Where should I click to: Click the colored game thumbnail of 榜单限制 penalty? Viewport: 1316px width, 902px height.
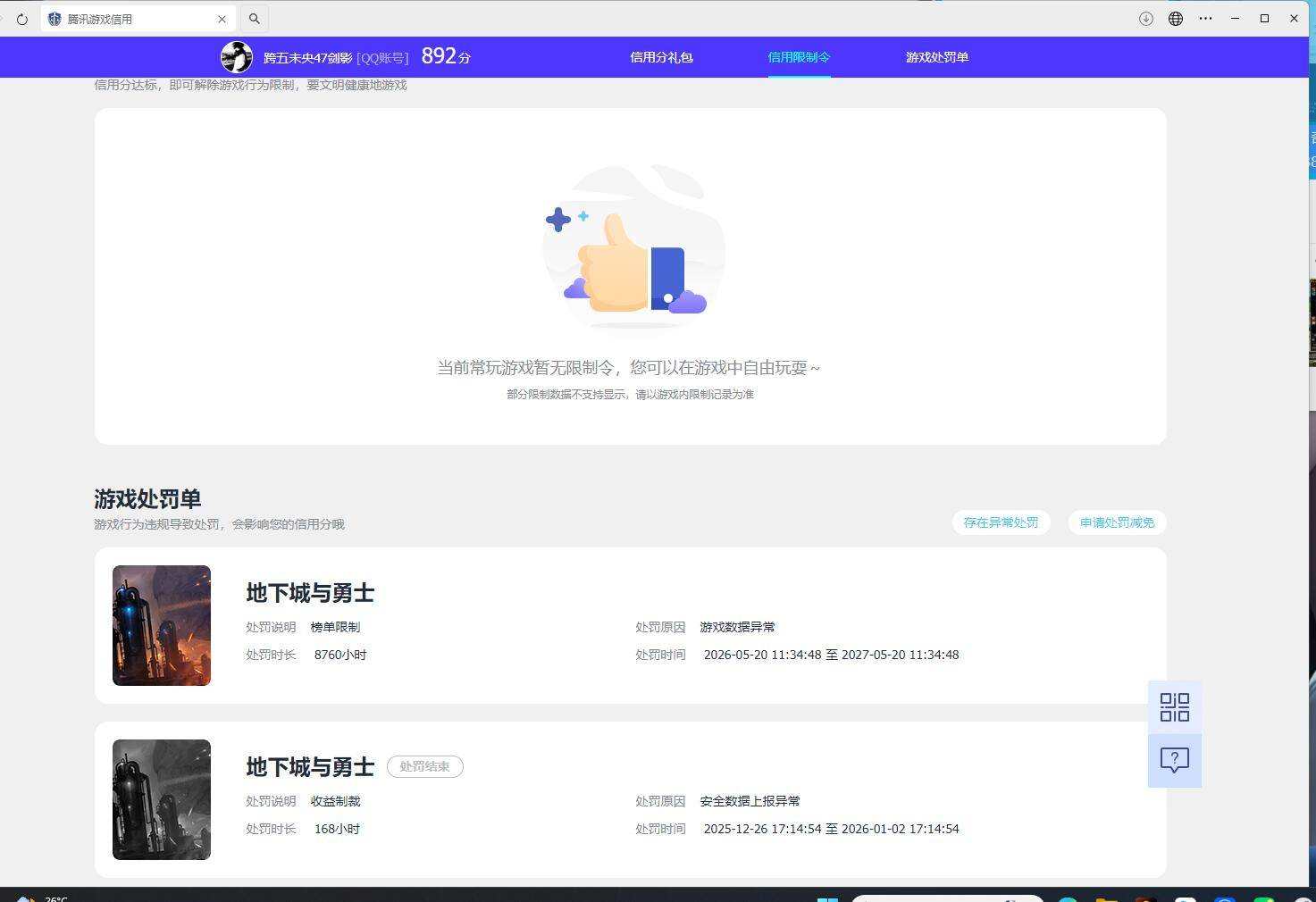[162, 625]
